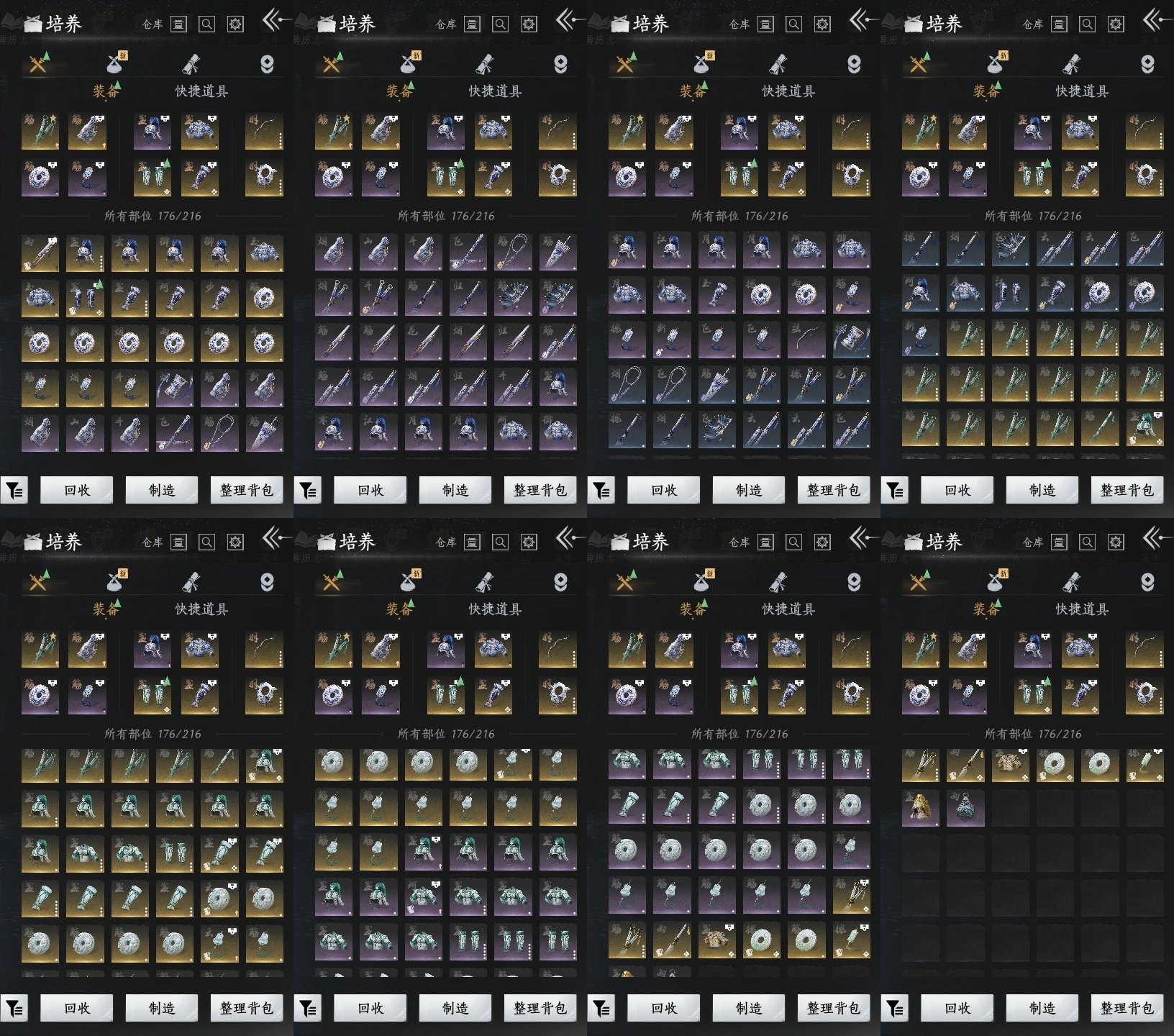
Task: Switch to 快捷道具 tab in bottom-right panel
Action: click(x=1083, y=609)
